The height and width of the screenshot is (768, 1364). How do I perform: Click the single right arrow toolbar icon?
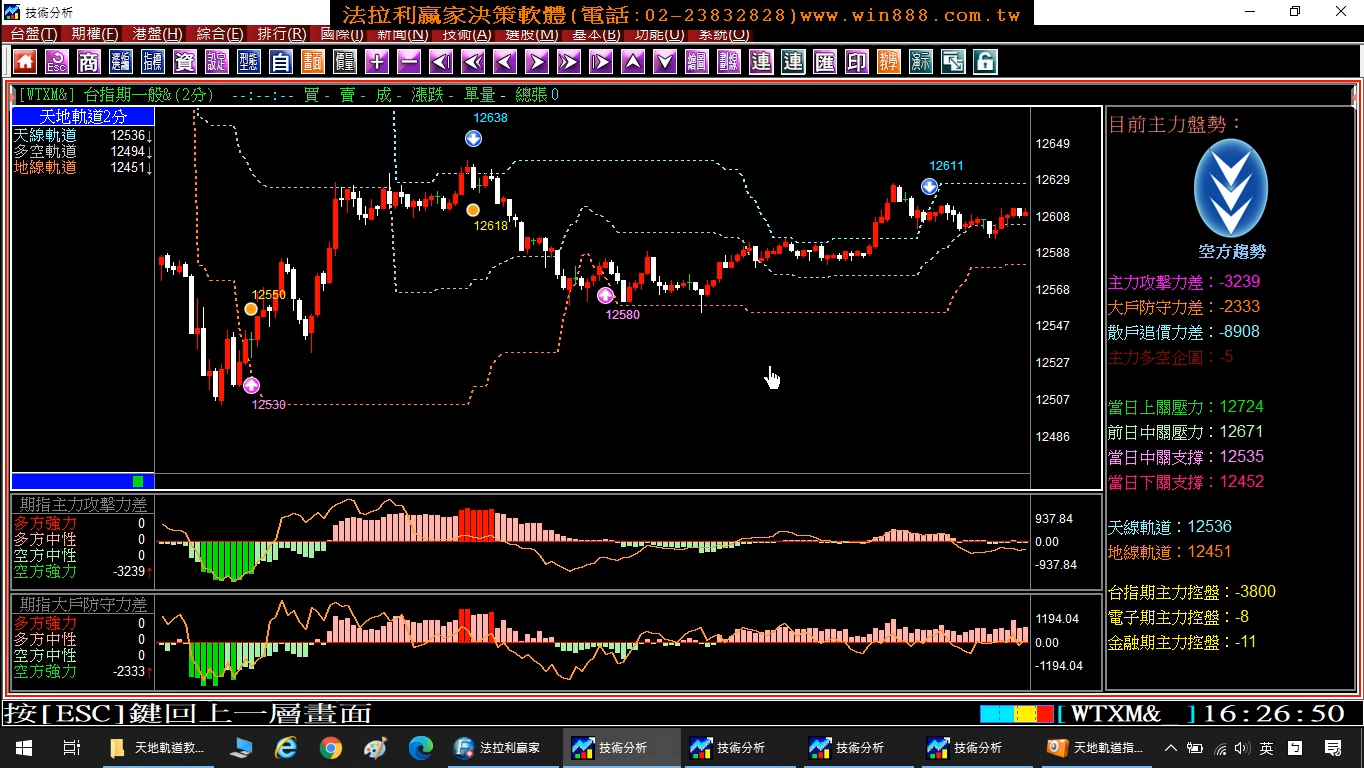coord(537,62)
